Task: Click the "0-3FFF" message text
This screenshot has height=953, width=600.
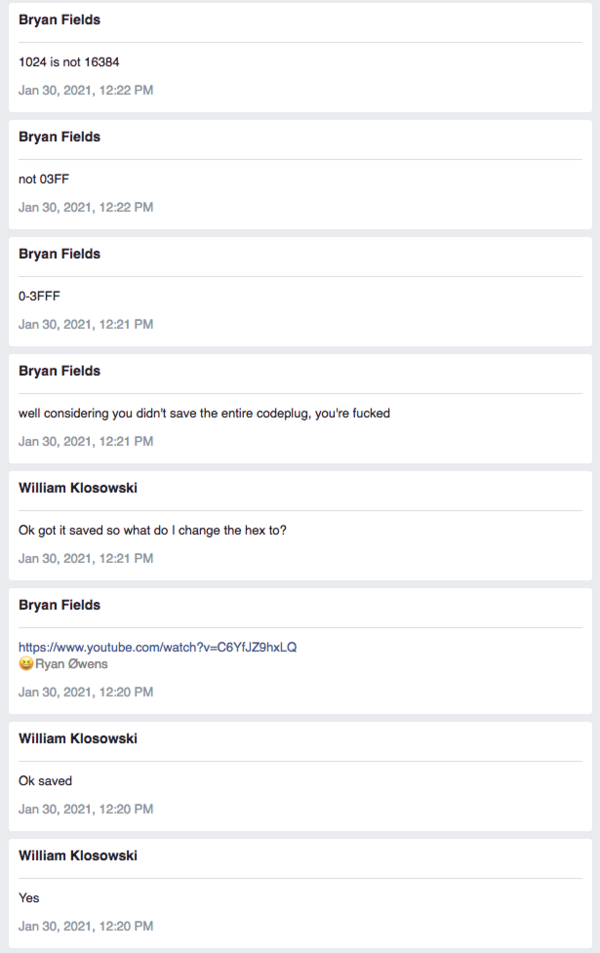Action: click(x=40, y=296)
